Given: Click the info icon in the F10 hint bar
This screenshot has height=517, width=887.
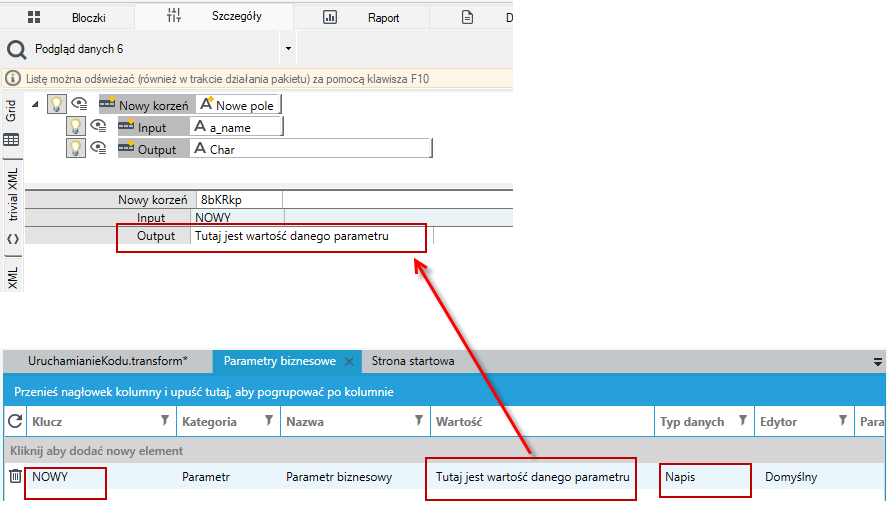Looking at the screenshot, I should (13, 78).
